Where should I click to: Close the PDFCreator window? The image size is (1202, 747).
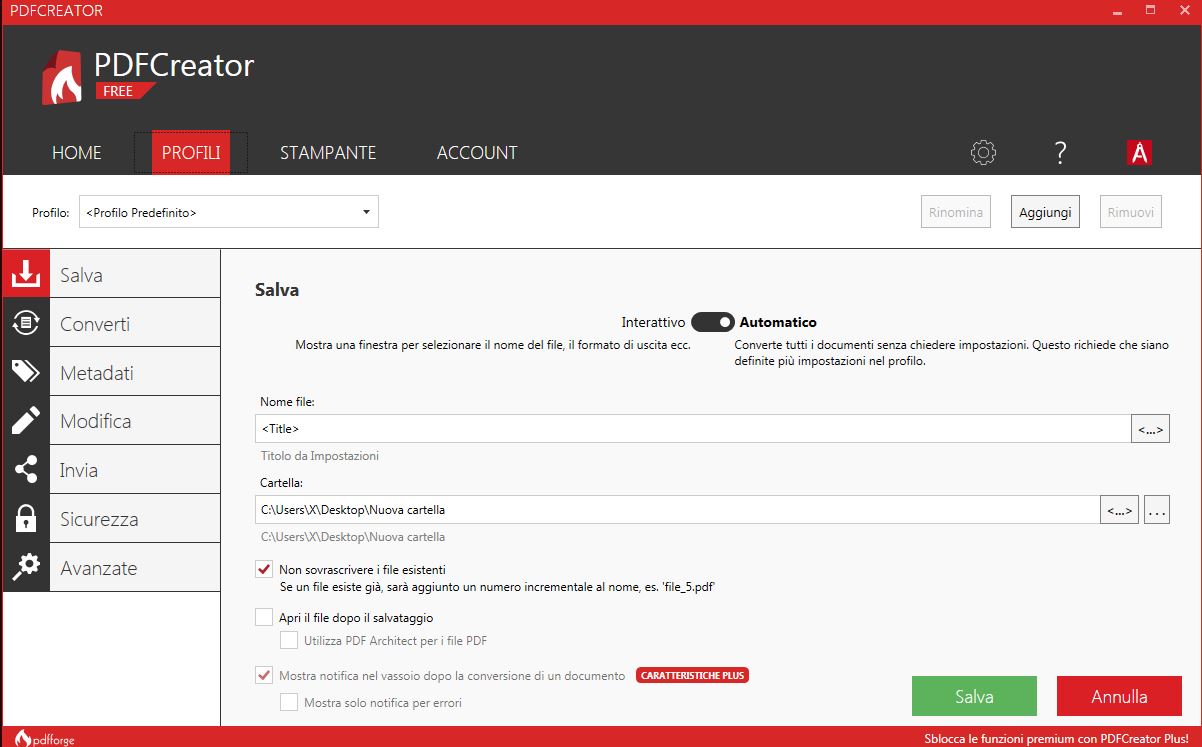(1185, 11)
